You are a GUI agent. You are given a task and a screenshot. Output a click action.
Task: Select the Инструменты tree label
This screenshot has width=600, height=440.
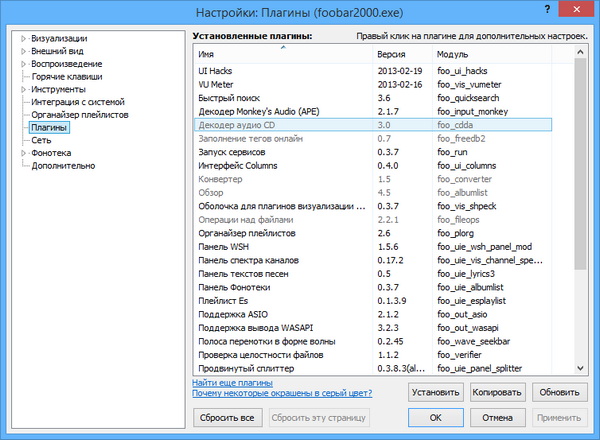[58, 90]
